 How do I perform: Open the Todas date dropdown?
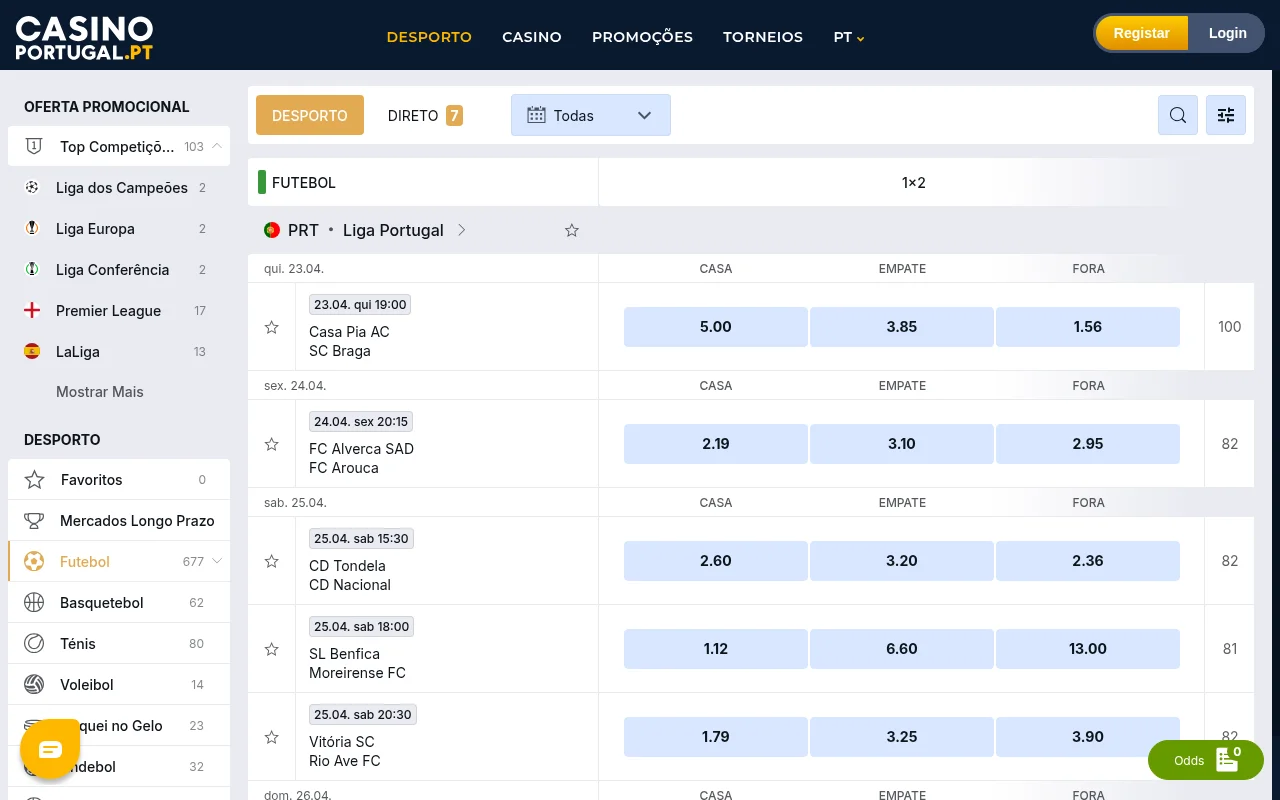point(591,115)
